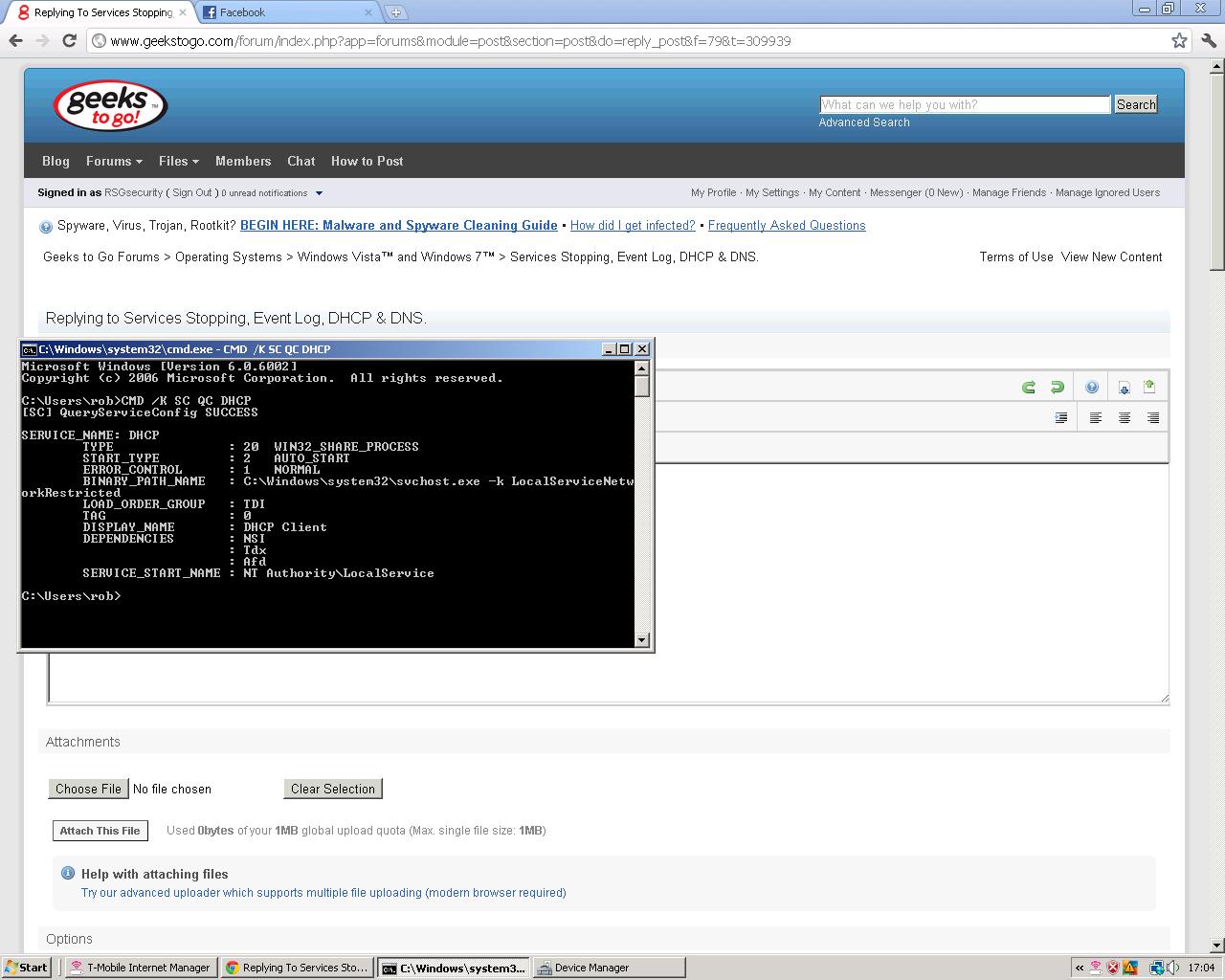Image resolution: width=1225 pixels, height=980 pixels.
Task: Open the View New Content link
Action: (x=1112, y=256)
